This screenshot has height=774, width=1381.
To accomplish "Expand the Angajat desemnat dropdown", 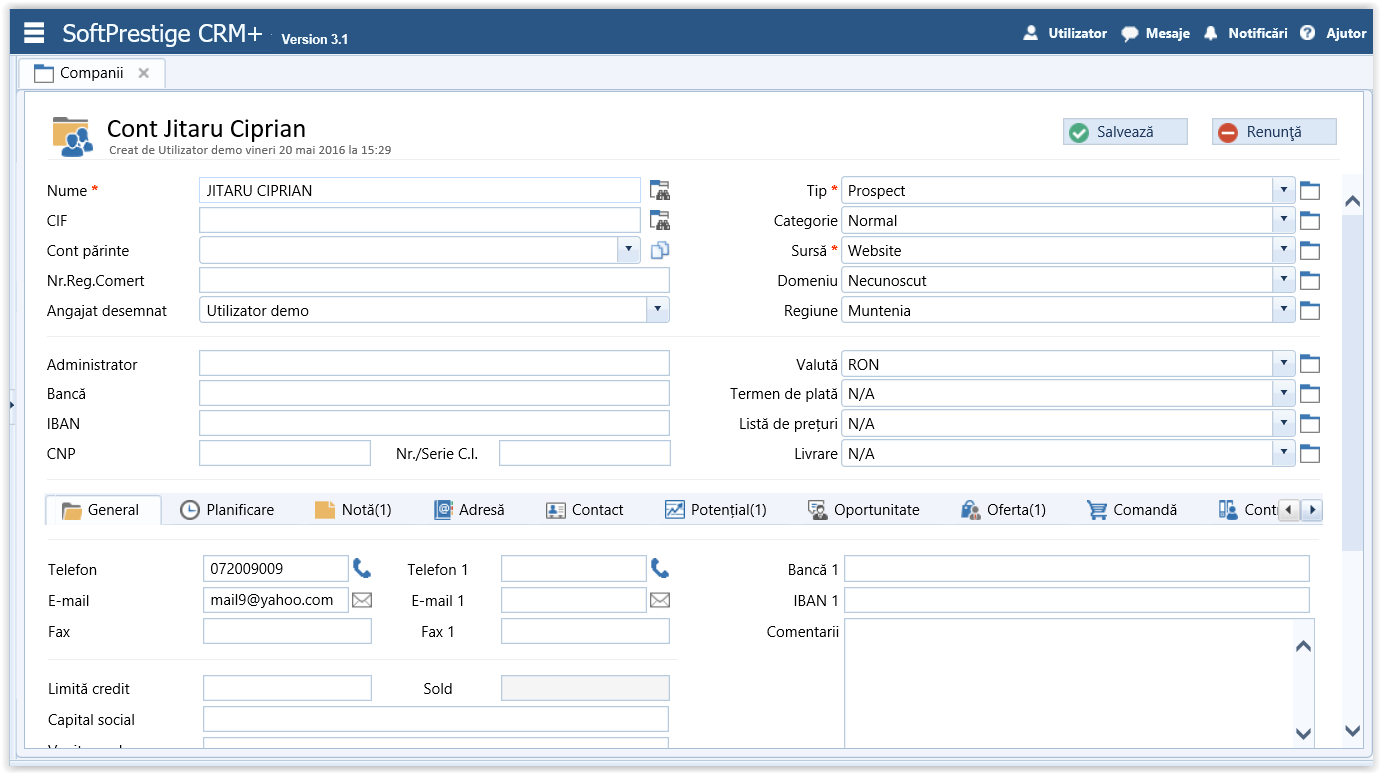I will (x=658, y=310).
